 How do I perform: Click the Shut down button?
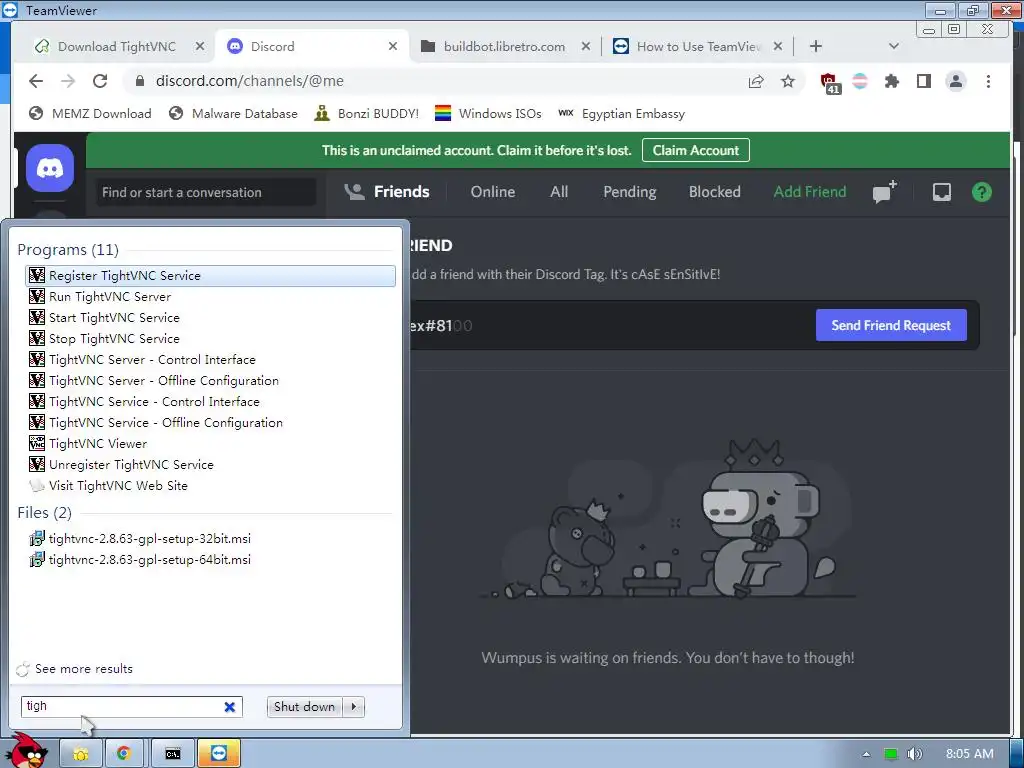pos(304,707)
